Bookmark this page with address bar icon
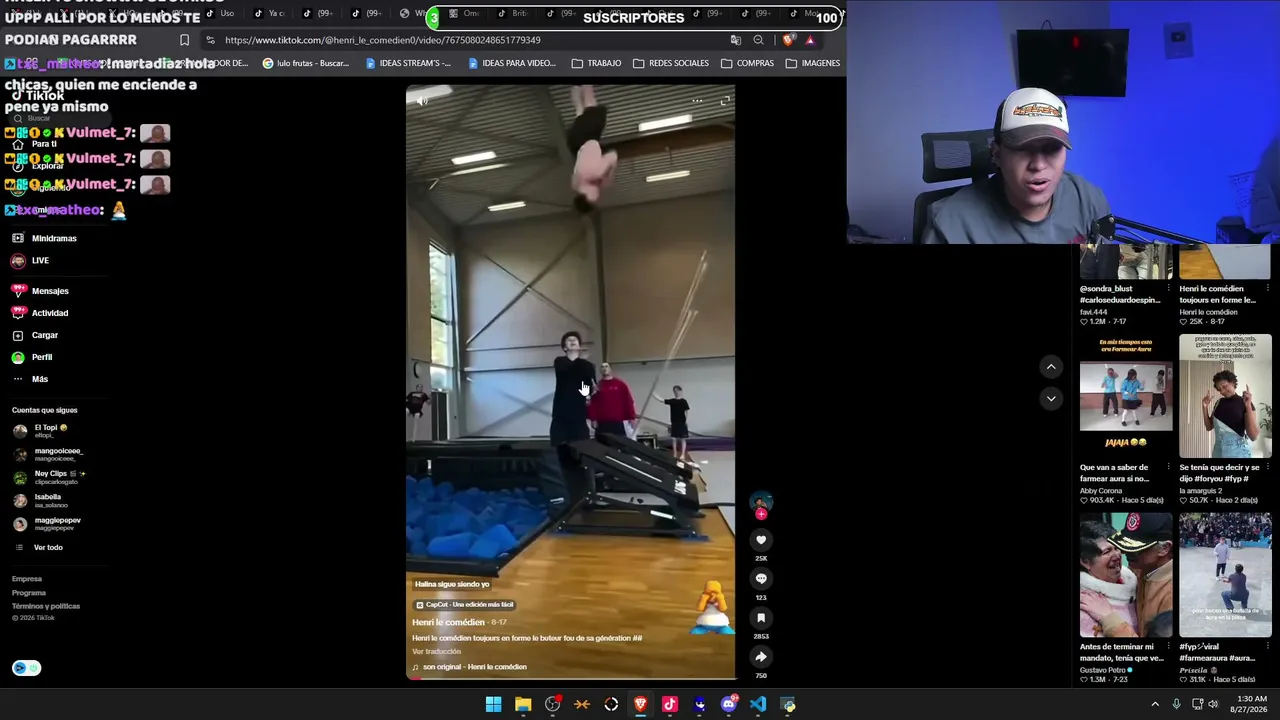1280x720 pixels. 184,40
